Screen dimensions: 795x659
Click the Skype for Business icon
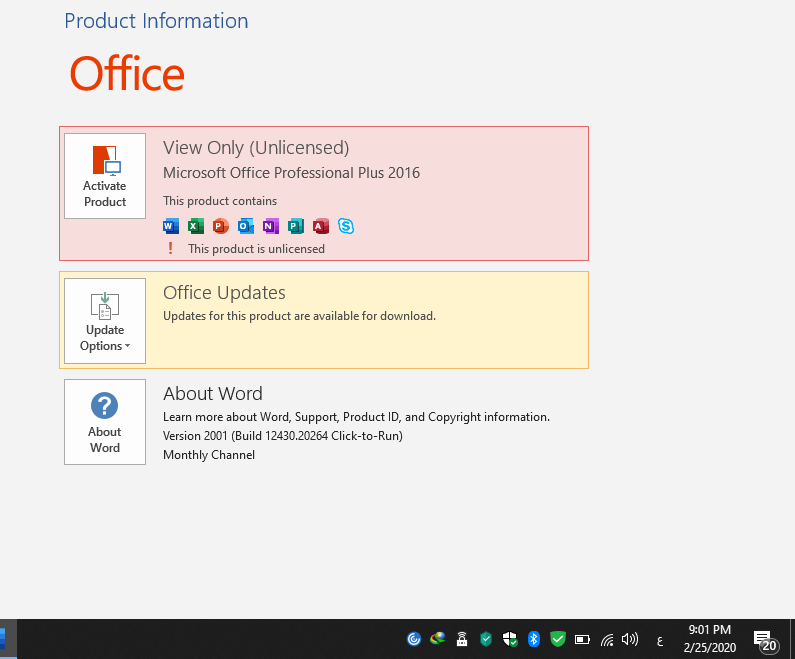(346, 226)
